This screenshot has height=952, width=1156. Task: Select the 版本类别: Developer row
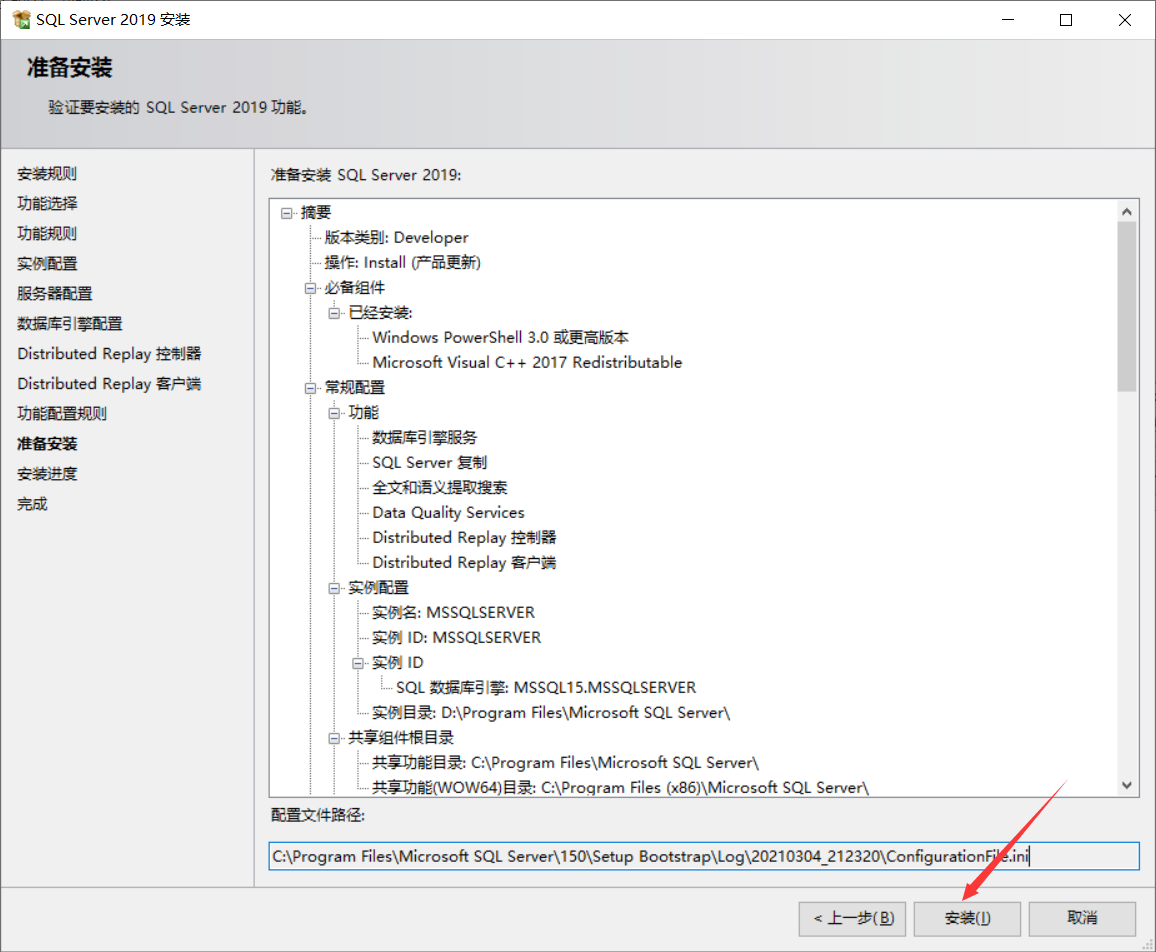(x=397, y=237)
